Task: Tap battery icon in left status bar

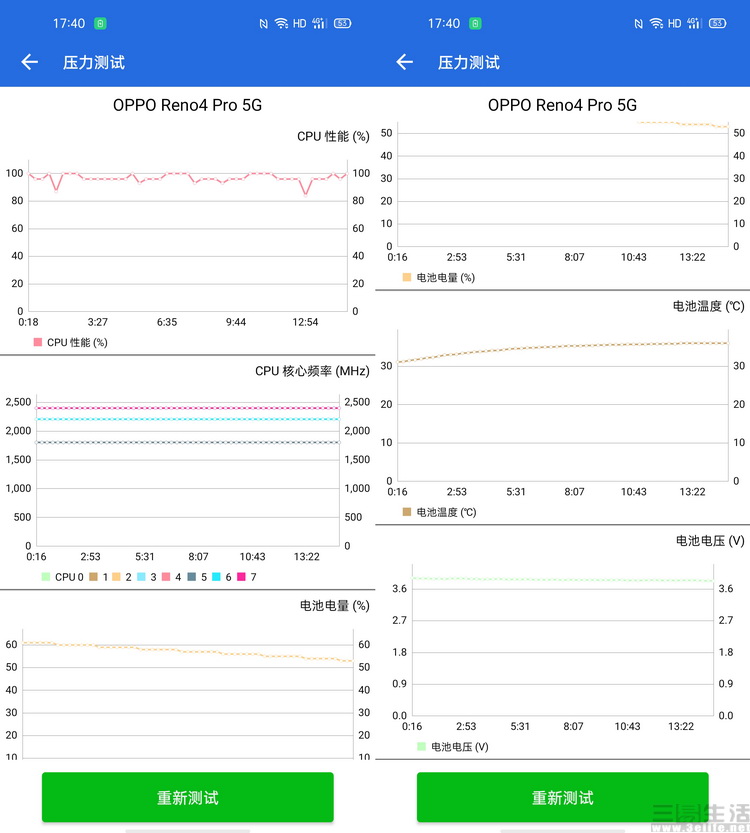Action: tap(343, 23)
